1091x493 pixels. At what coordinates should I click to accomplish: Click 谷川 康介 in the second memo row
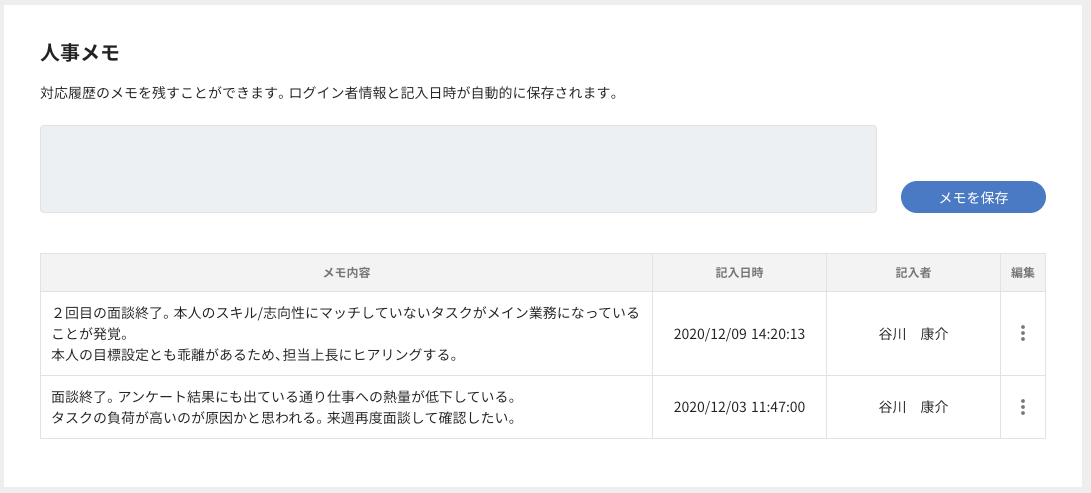click(x=913, y=407)
